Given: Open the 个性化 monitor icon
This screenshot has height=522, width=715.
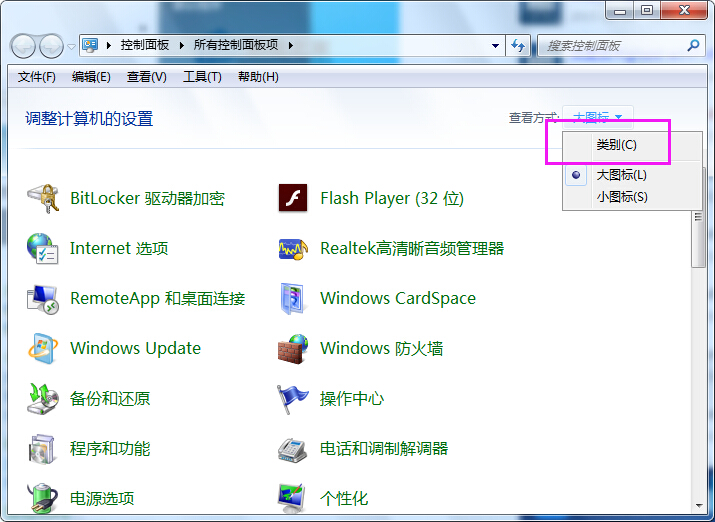Looking at the screenshot, I should tap(292, 498).
